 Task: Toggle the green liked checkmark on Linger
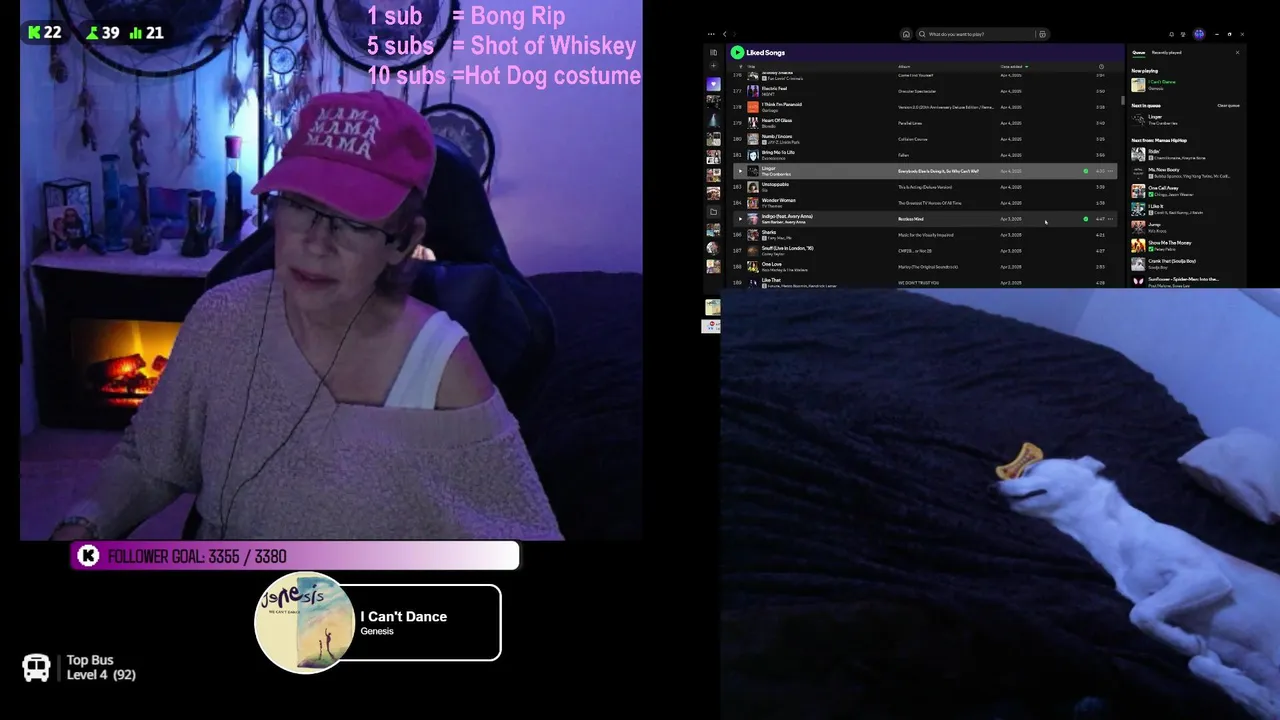(1086, 171)
